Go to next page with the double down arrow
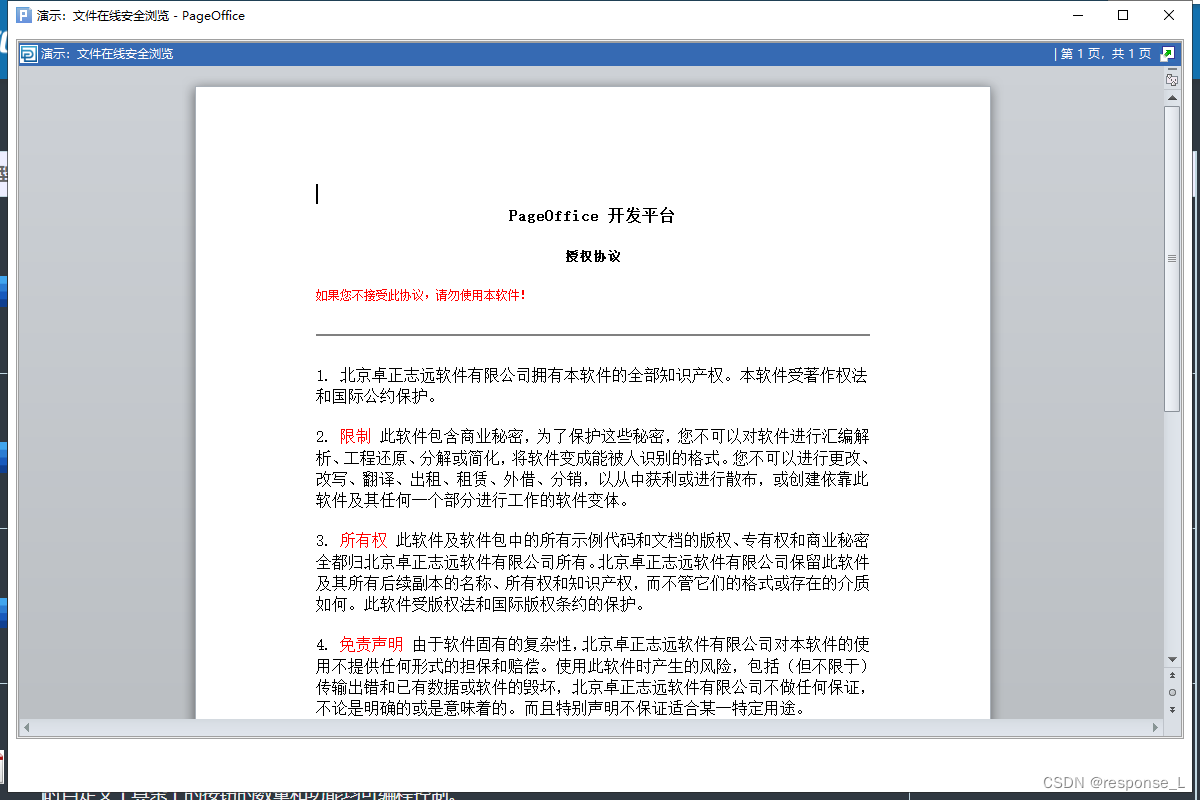The width and height of the screenshot is (1200, 800). (x=1172, y=709)
